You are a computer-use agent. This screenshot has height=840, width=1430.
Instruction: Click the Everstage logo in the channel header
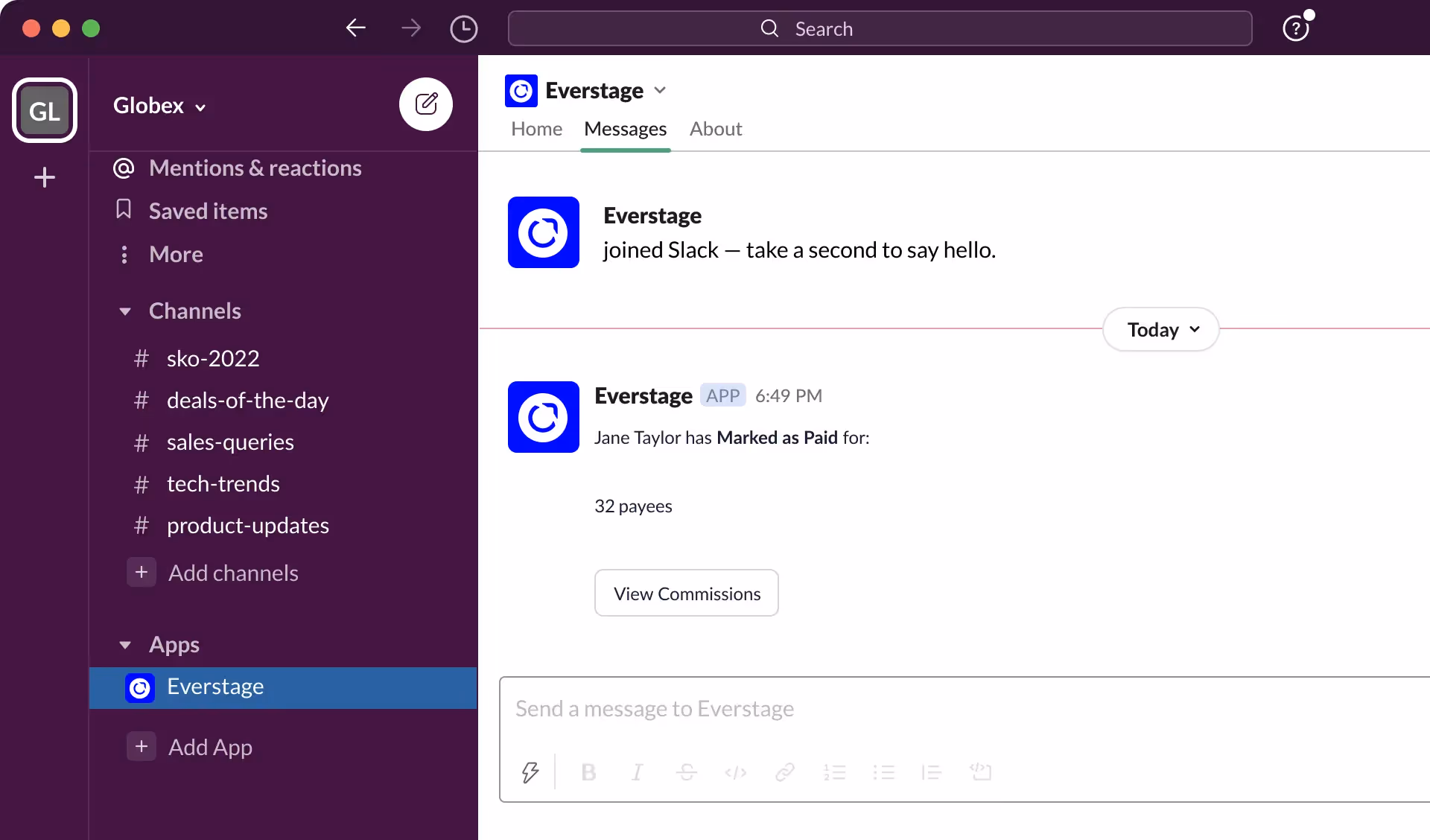(x=521, y=91)
